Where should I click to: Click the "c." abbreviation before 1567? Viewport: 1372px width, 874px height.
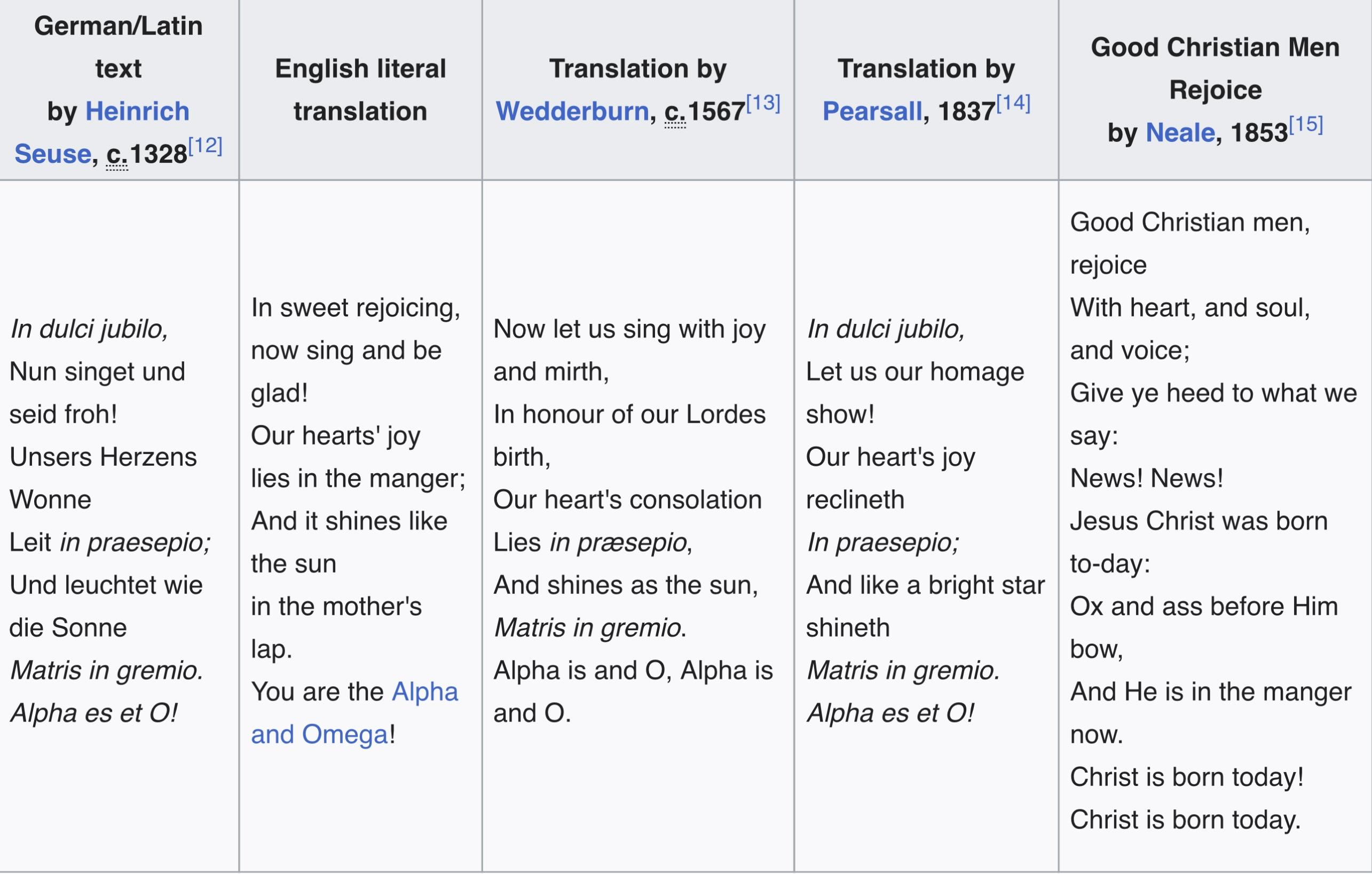point(675,112)
